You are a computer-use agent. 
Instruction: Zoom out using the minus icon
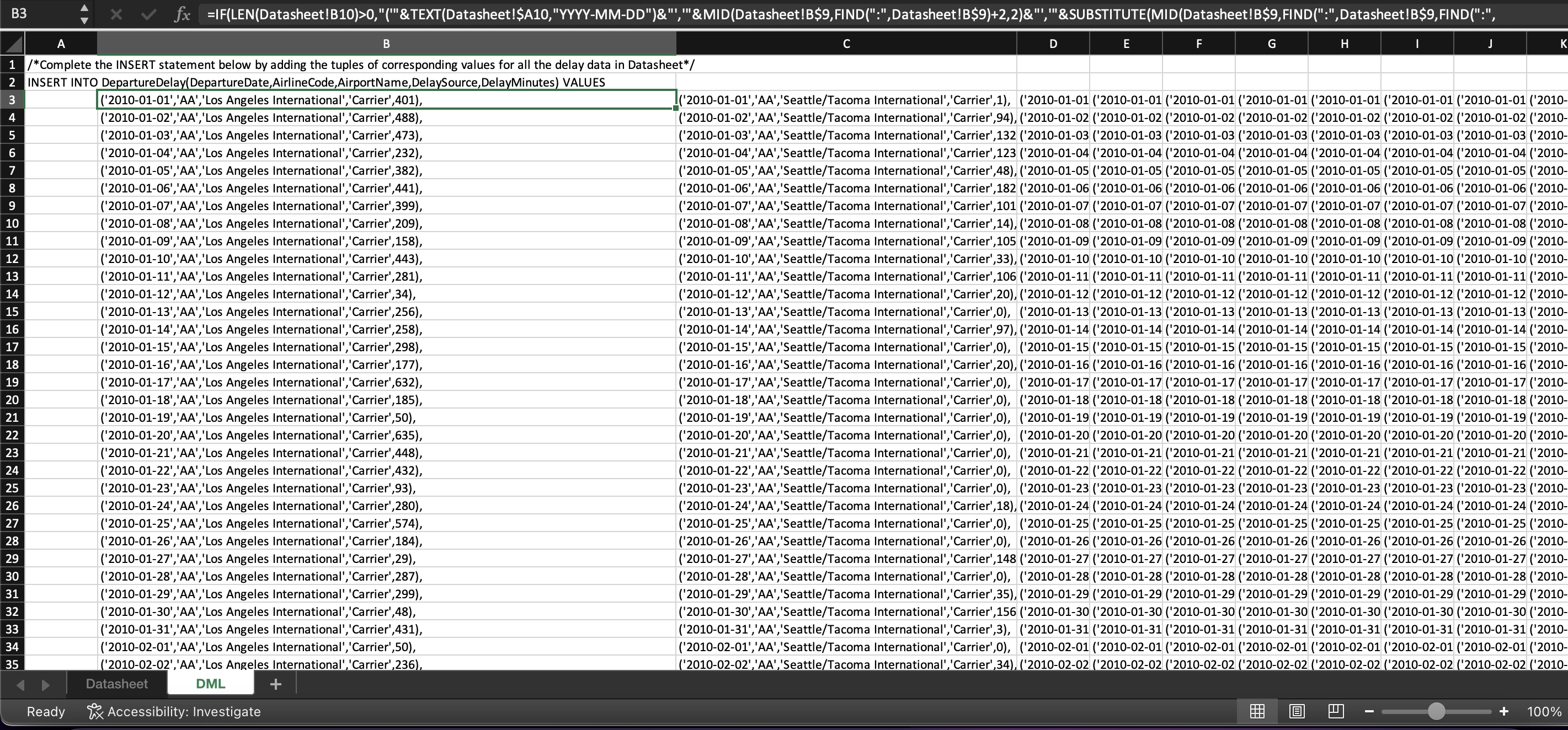pyautogui.click(x=1369, y=711)
